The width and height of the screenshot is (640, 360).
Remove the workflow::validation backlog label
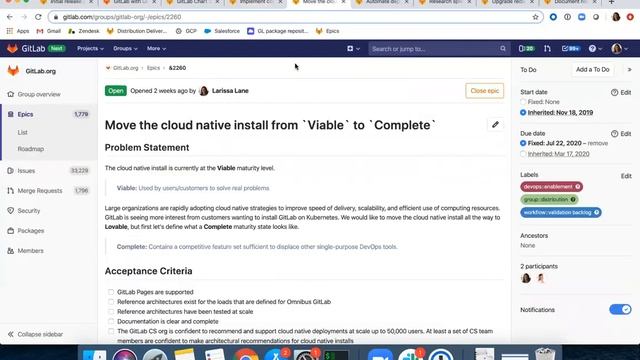point(596,212)
